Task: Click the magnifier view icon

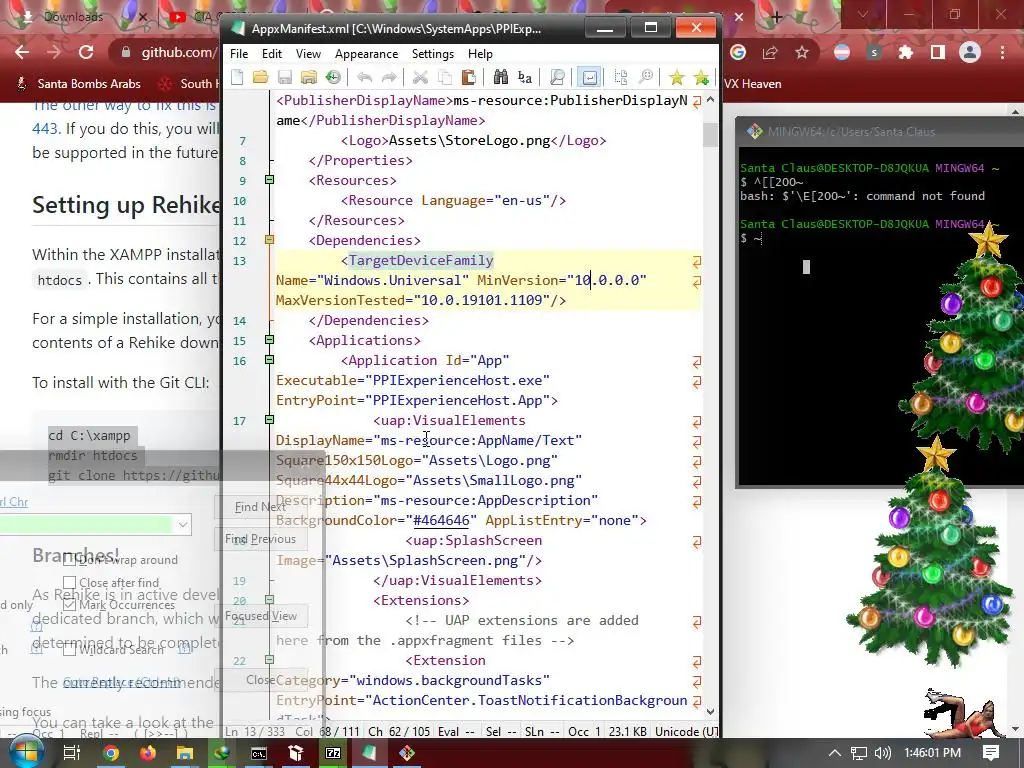Action: [557, 78]
